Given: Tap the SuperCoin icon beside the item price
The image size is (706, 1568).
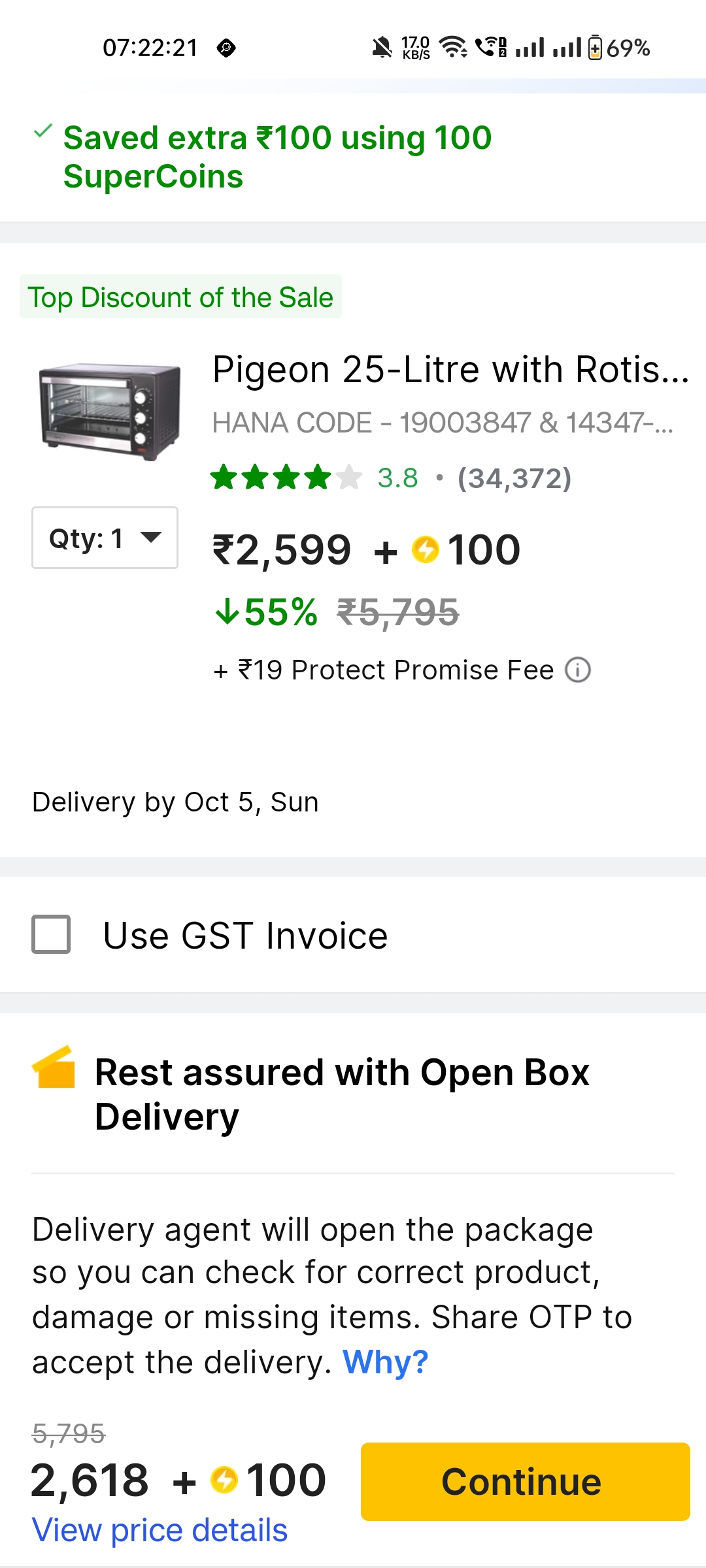Looking at the screenshot, I should [x=426, y=549].
